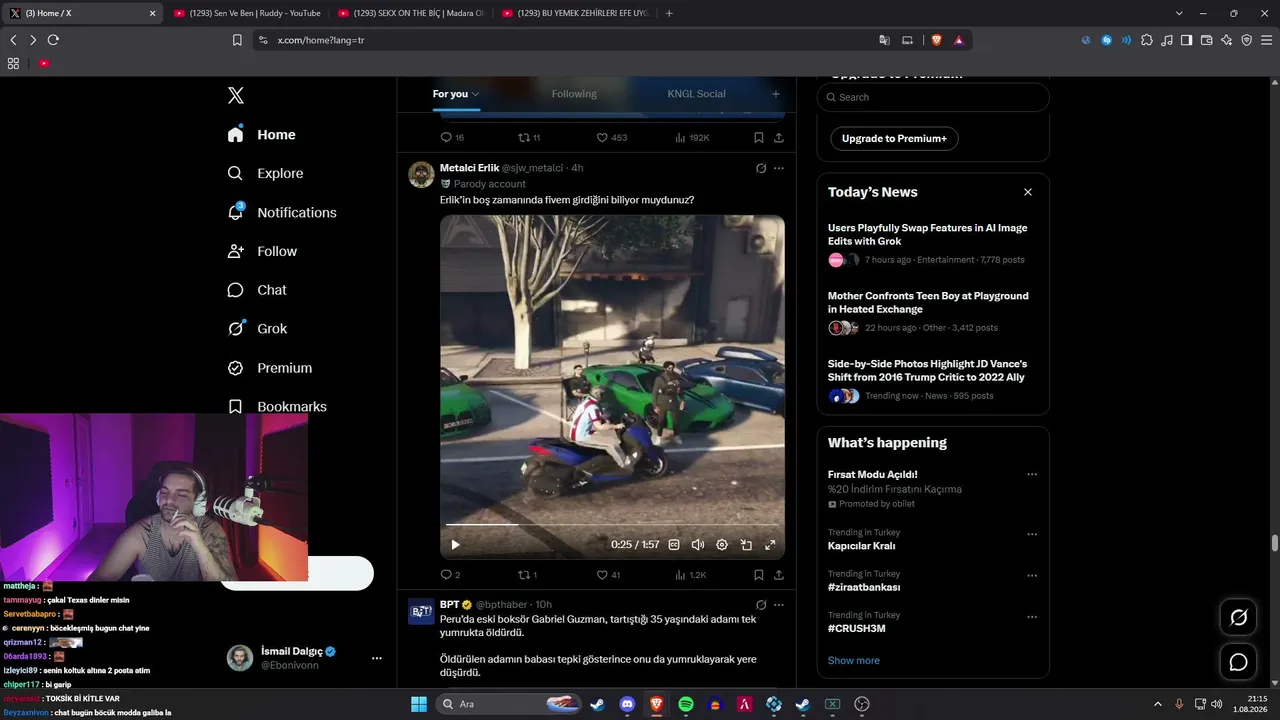Click the Grok icon on the BPT post

[761, 605]
